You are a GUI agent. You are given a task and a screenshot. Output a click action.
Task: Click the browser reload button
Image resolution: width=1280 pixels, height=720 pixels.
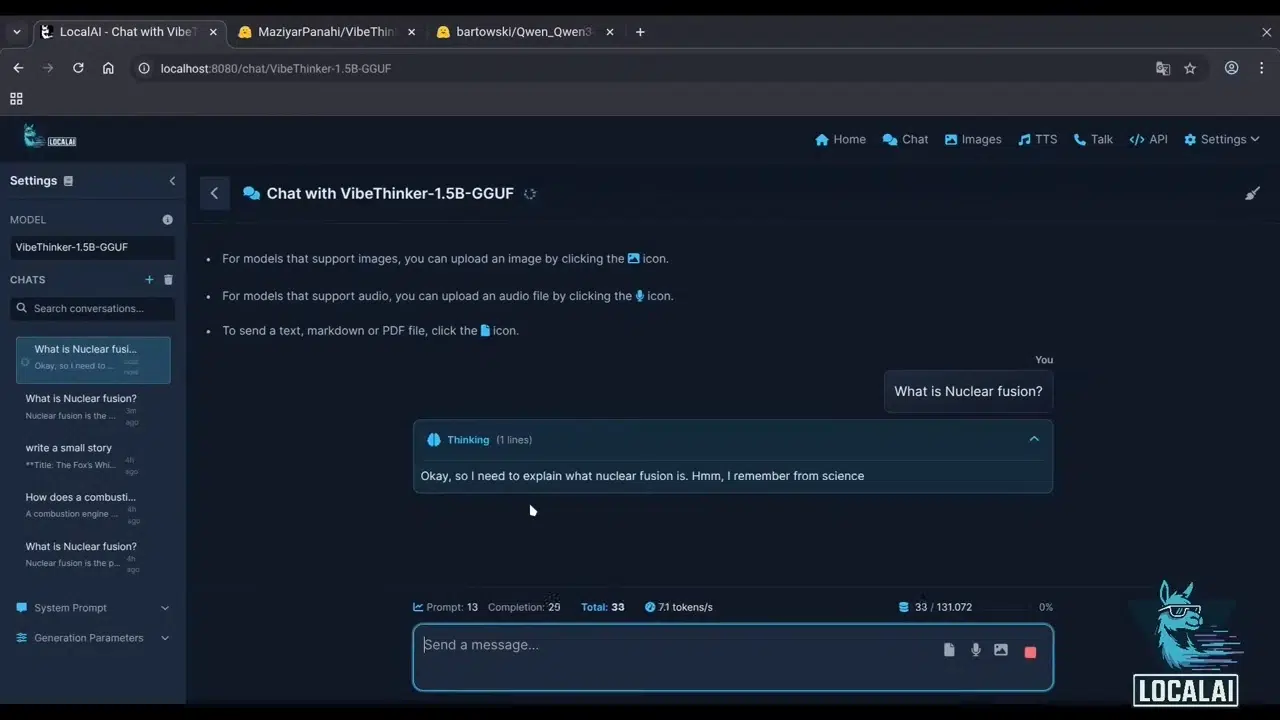coord(78,68)
